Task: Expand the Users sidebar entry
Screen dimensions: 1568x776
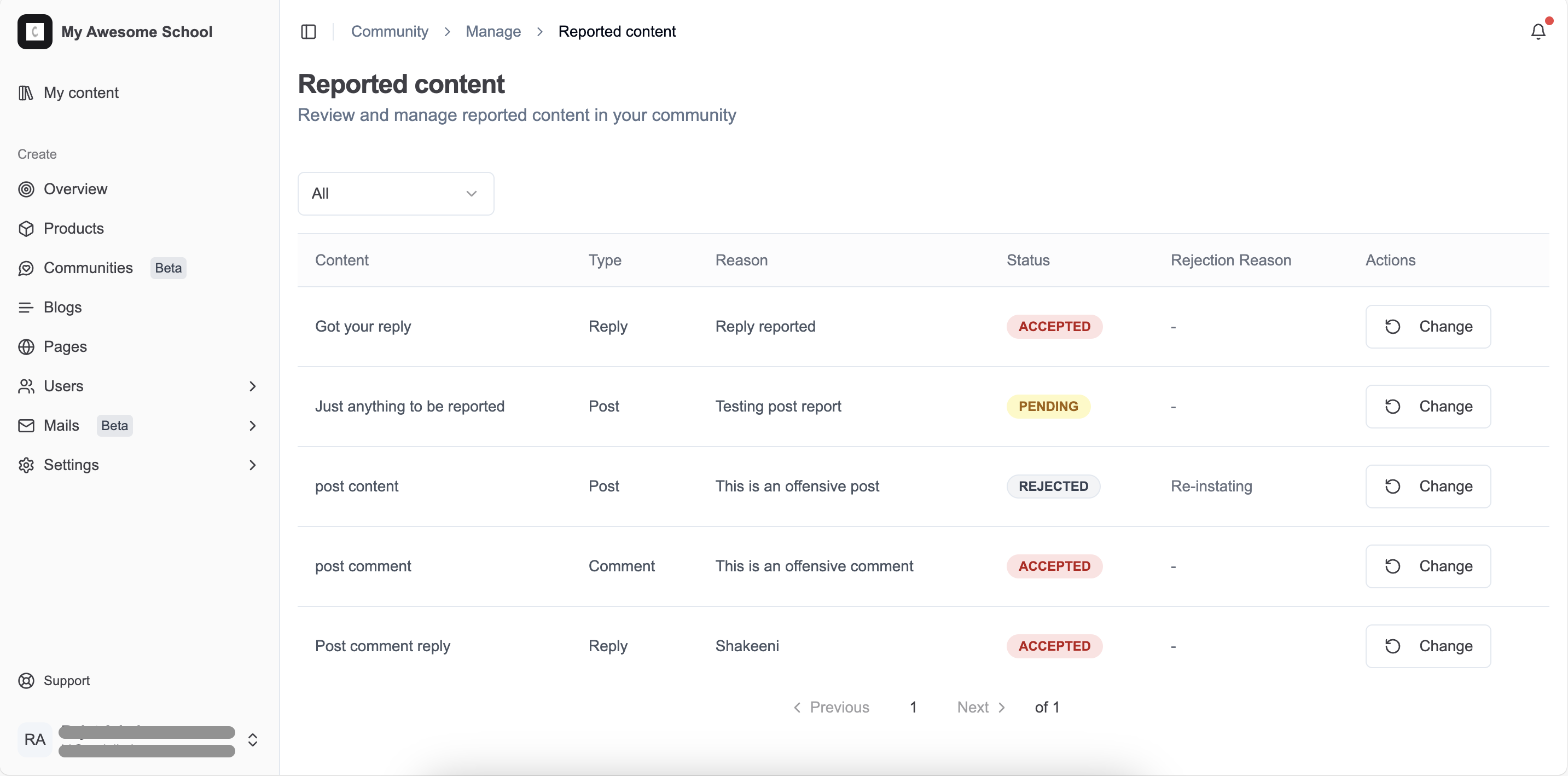Action: [253, 386]
